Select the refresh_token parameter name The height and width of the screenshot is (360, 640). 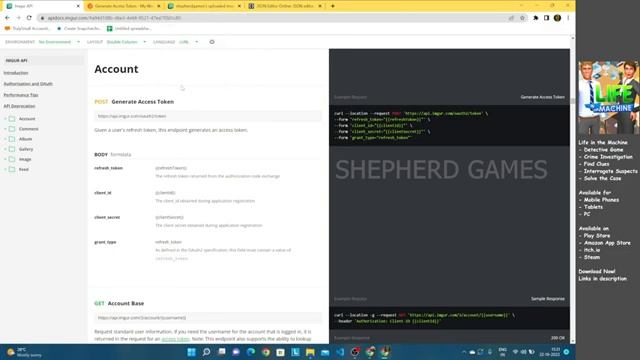[108, 168]
